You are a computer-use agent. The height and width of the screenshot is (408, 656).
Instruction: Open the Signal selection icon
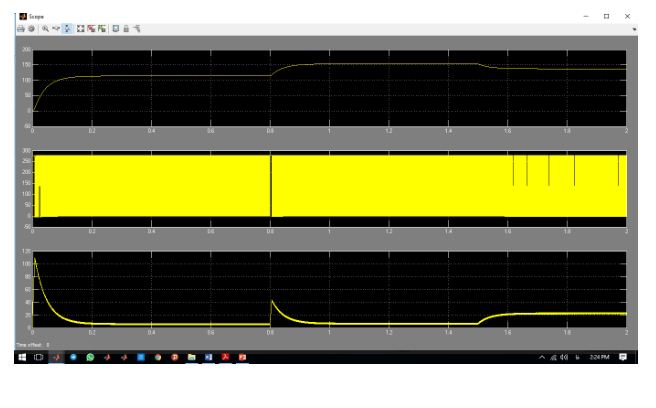(x=137, y=29)
